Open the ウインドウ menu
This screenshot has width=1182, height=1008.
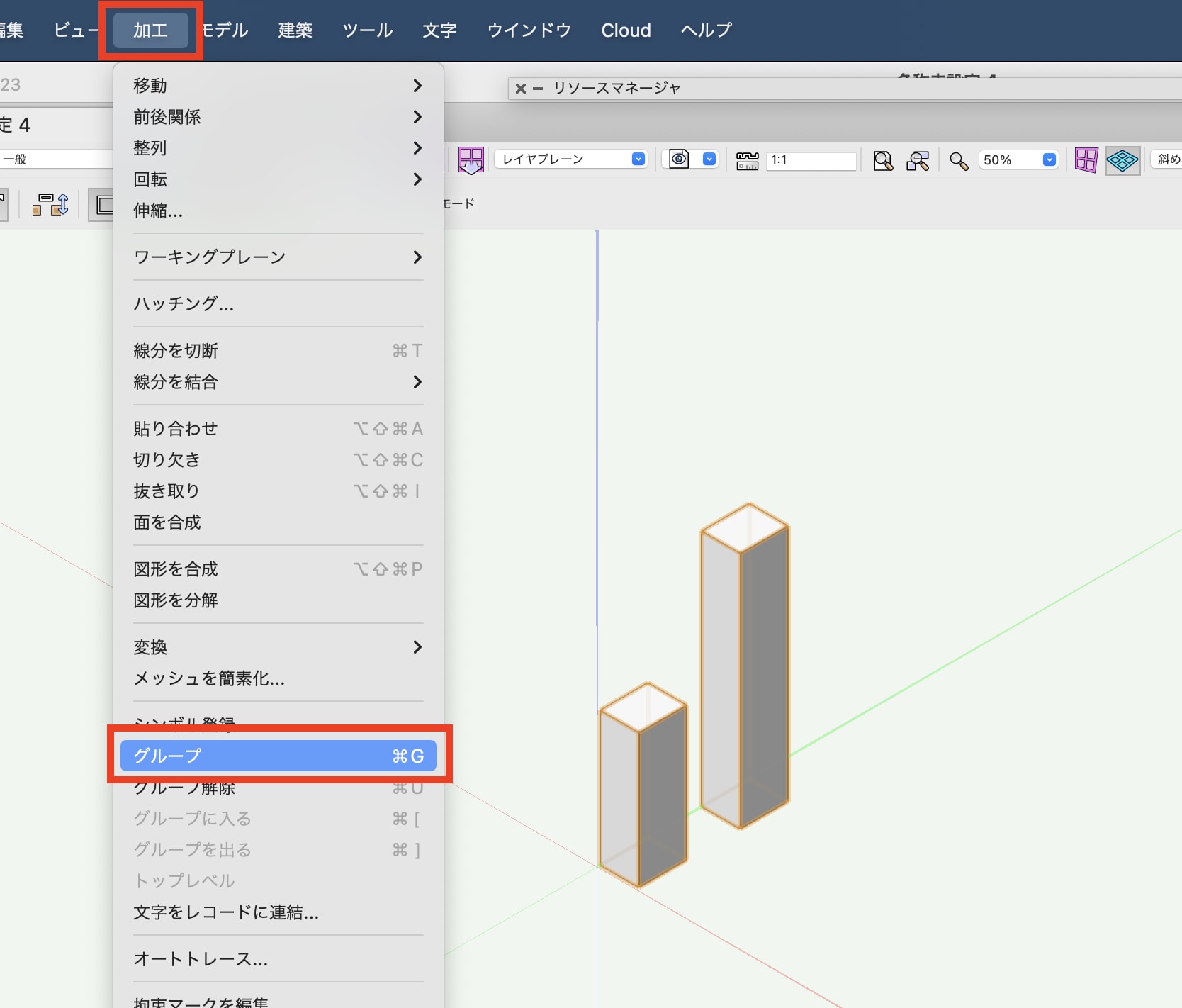pos(529,30)
